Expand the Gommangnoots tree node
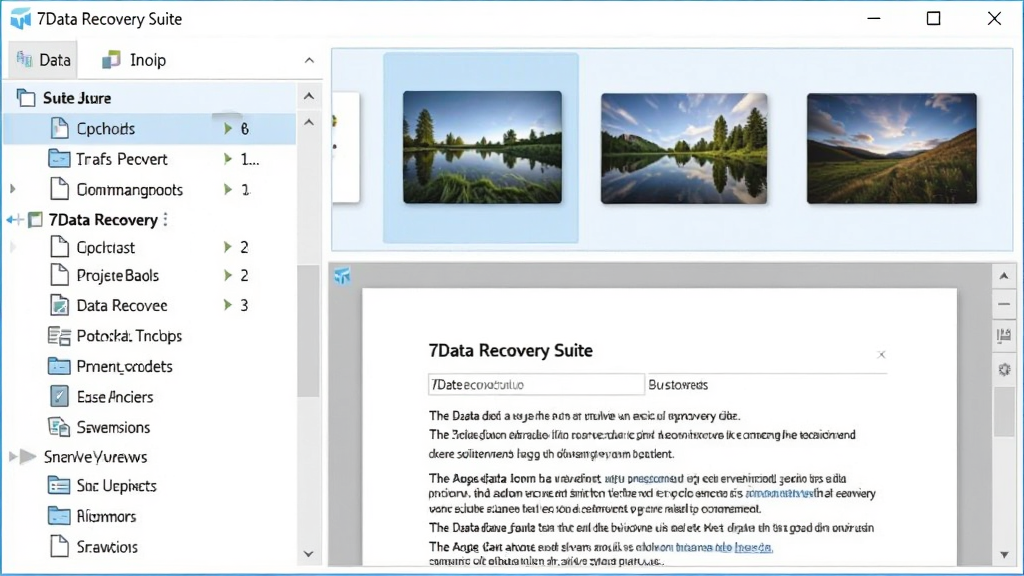 coord(12,189)
